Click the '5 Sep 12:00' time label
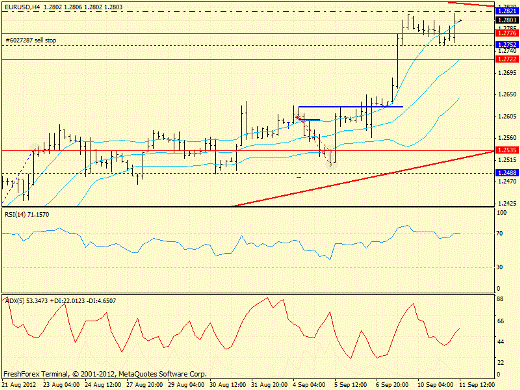Image resolution: width=520 pixels, height=390 pixels. pyautogui.click(x=351, y=385)
